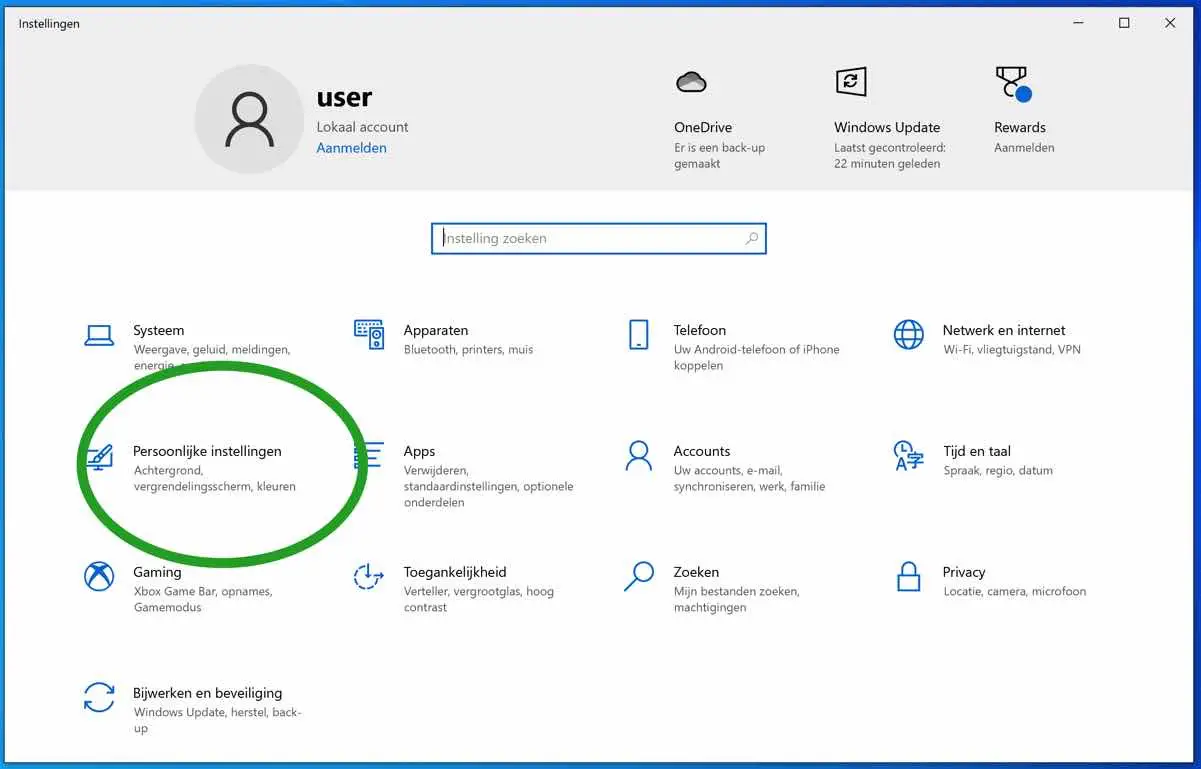Viewport: 1201px width, 769px height.
Task: Click the Apps category title
Action: point(419,451)
